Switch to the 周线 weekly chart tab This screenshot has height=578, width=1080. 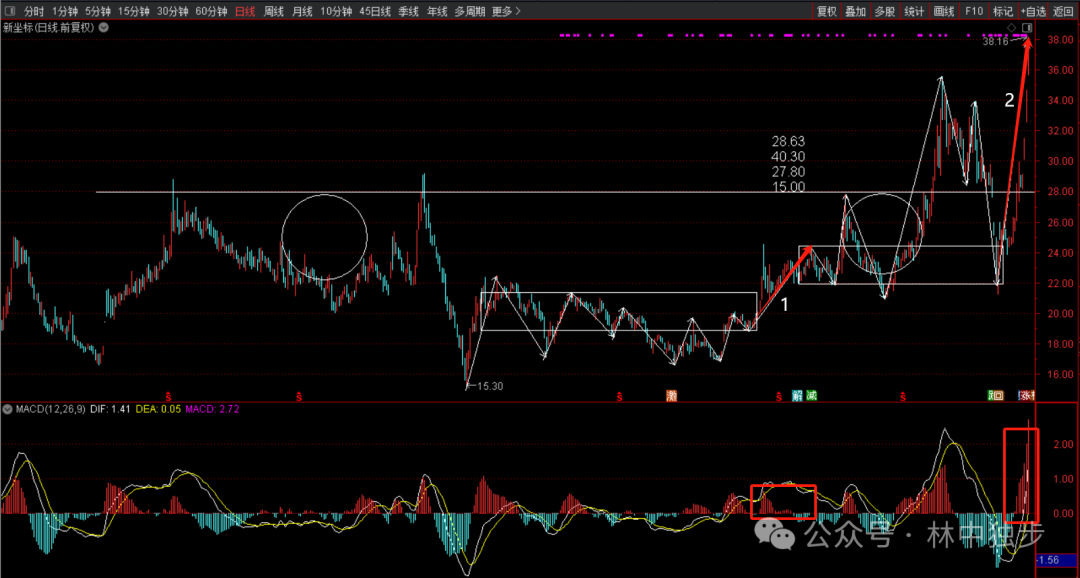point(274,11)
